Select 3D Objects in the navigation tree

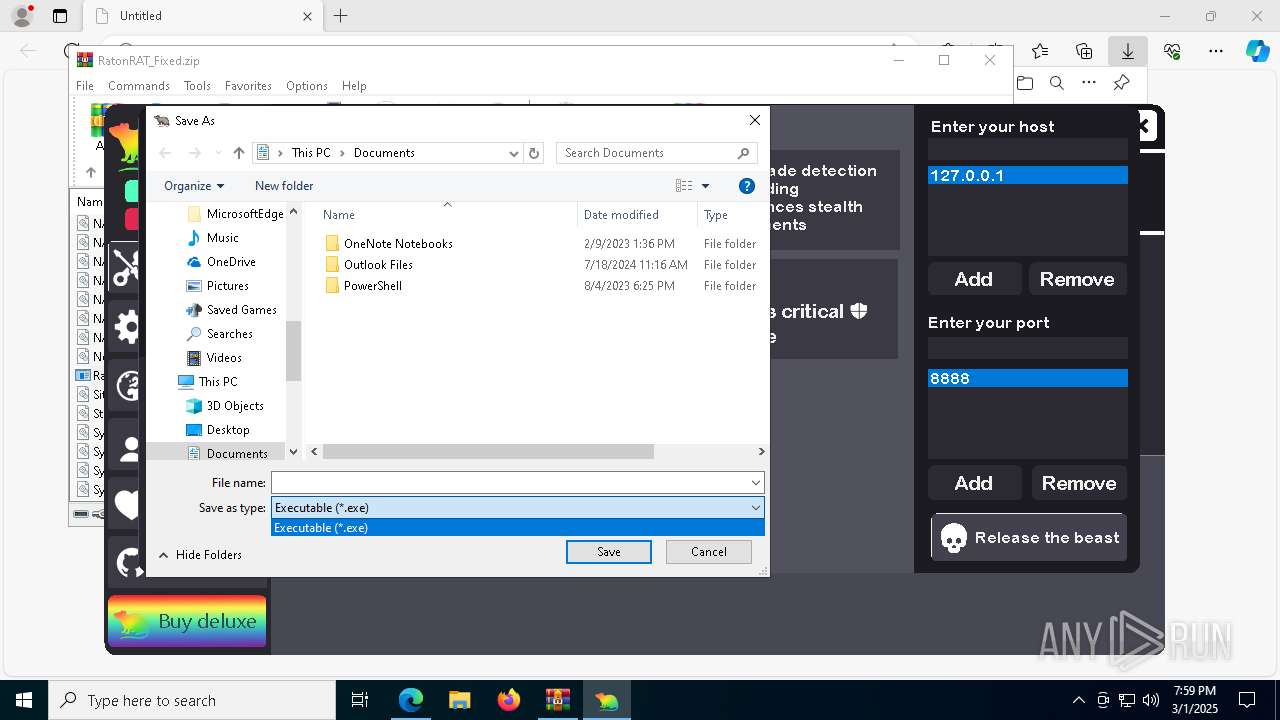(235, 406)
